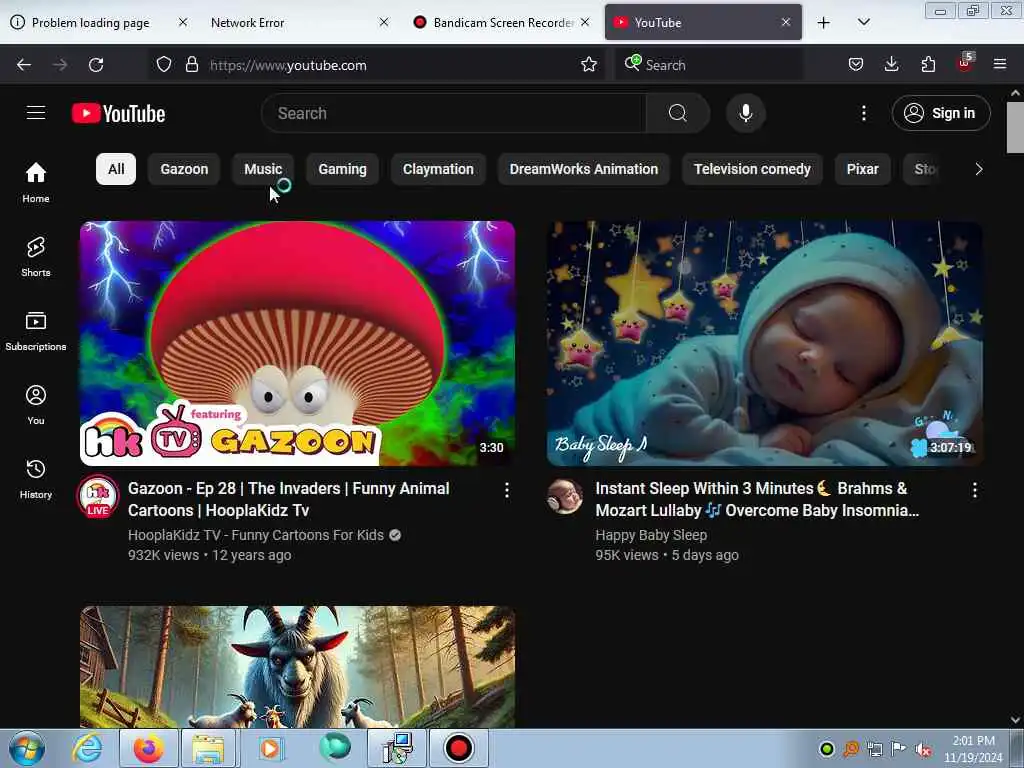
Task: Close the Network Error tab
Action: coord(384,22)
